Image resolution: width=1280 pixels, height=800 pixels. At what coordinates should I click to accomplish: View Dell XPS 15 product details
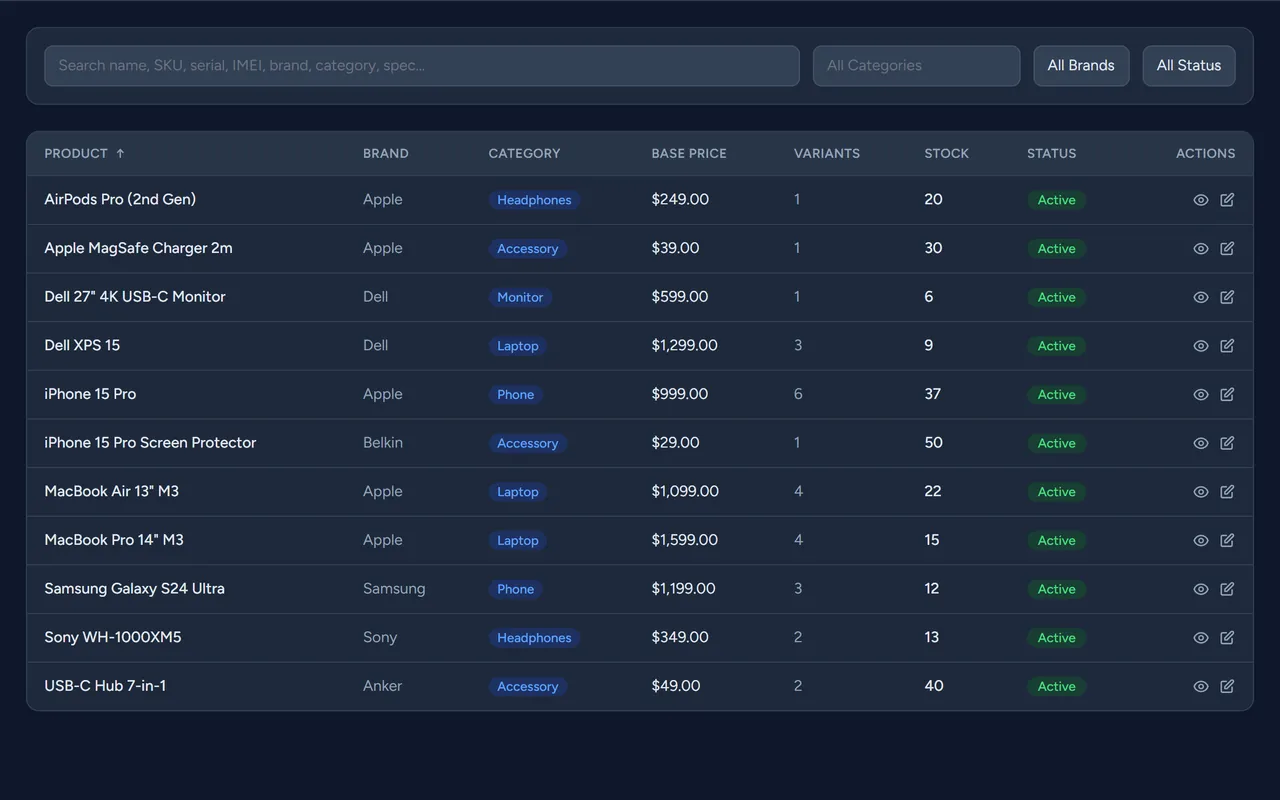[1201, 346]
